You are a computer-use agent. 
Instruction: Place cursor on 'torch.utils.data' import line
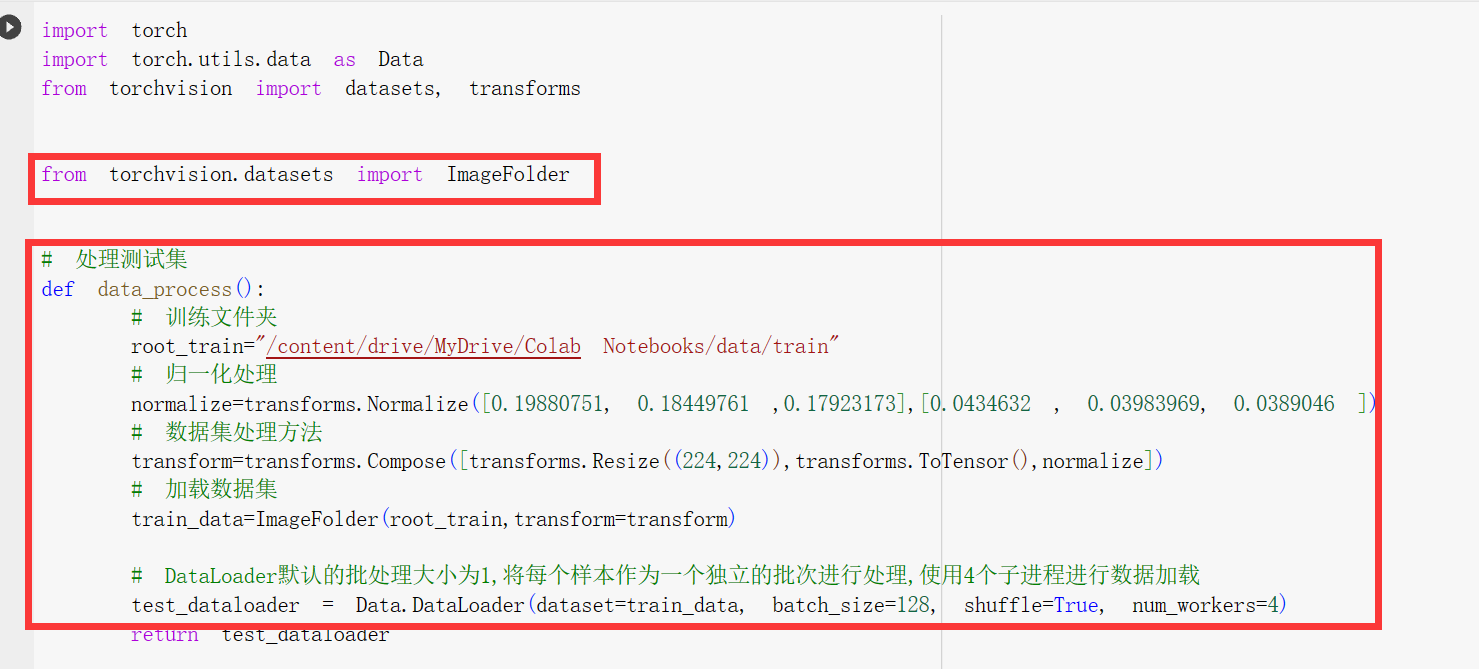[220, 60]
